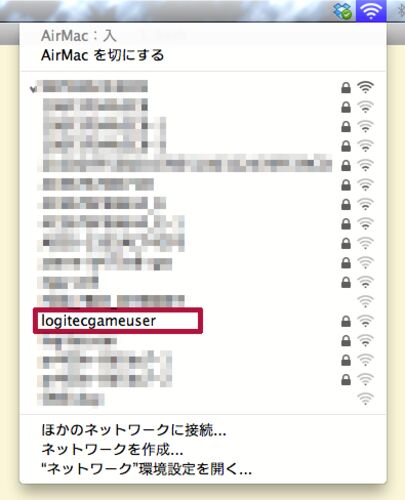The height and width of the screenshot is (500, 405).
Task: Select the checkmarked connected network name
Action: [92, 86]
